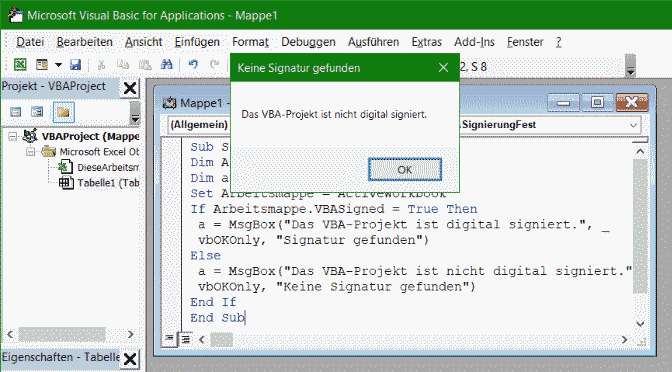
Task: Open the ? help menu
Action: [558, 42]
